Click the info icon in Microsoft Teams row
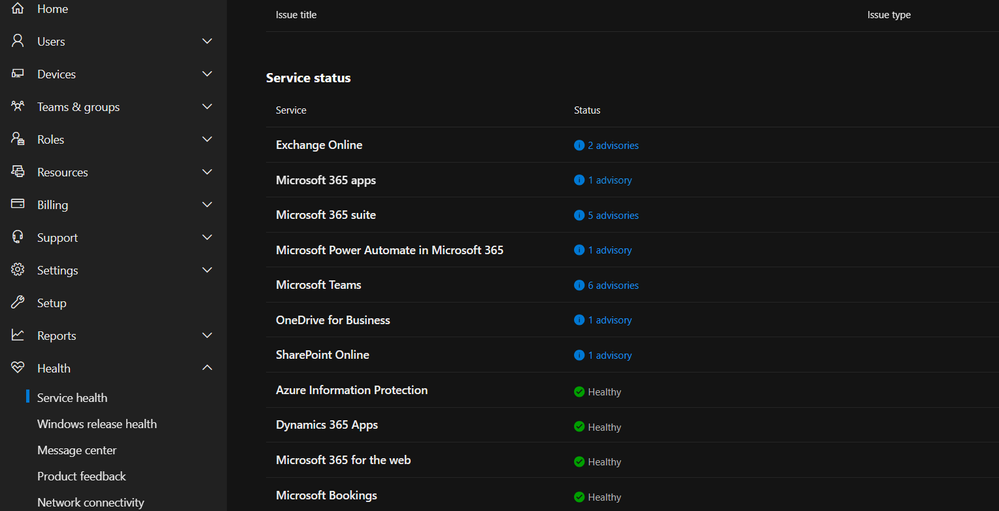The width and height of the screenshot is (999, 511). pyautogui.click(x=579, y=285)
